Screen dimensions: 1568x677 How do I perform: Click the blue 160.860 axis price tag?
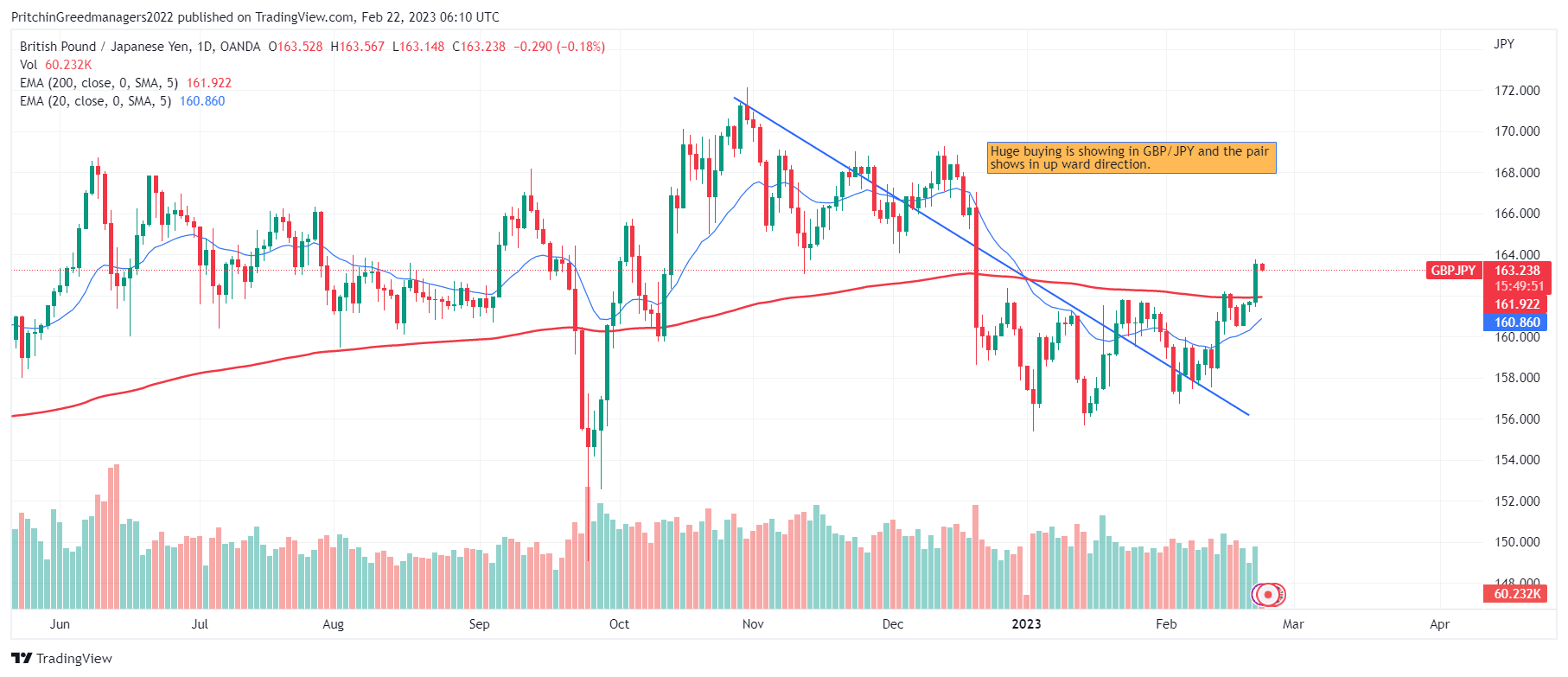[x=1515, y=323]
